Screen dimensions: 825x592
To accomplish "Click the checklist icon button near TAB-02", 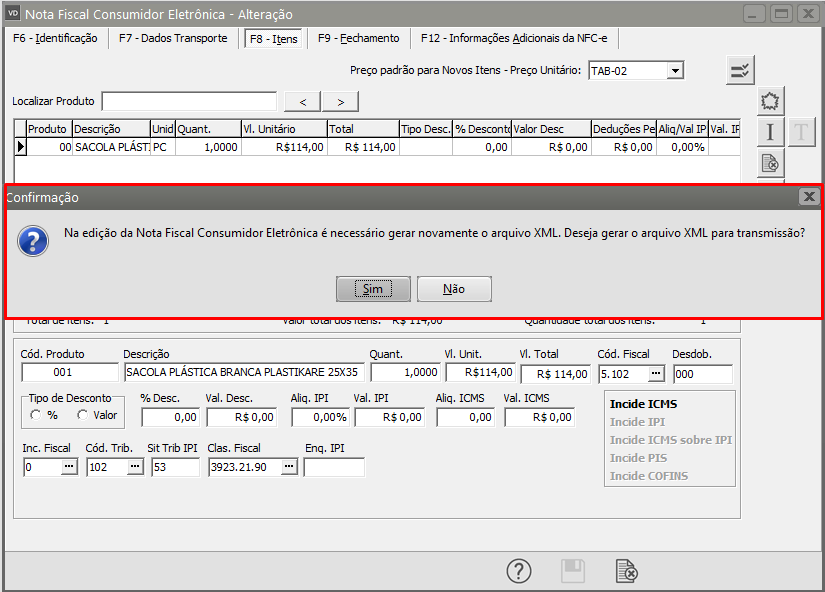I will pyautogui.click(x=740, y=70).
